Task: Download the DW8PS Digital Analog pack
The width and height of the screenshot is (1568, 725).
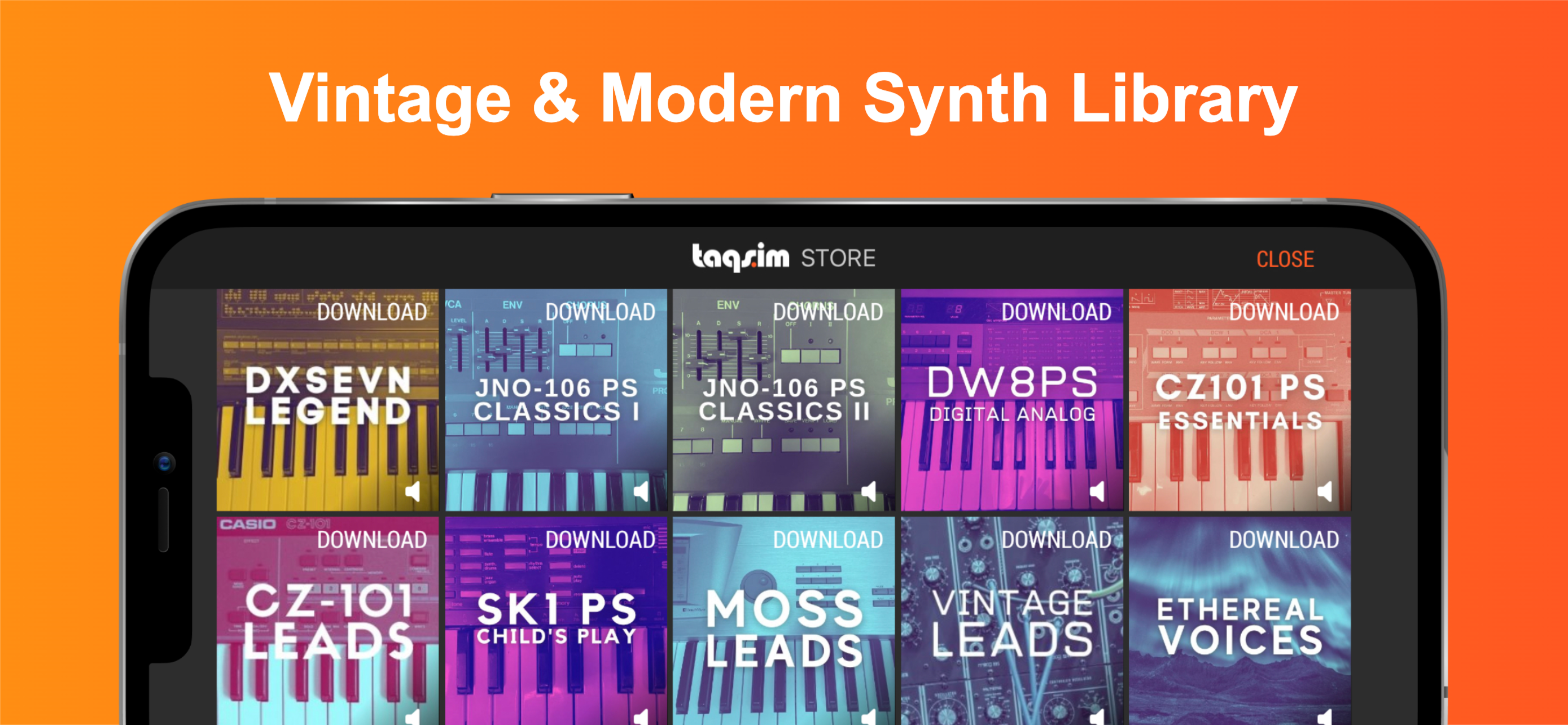Action: pos(1056,312)
